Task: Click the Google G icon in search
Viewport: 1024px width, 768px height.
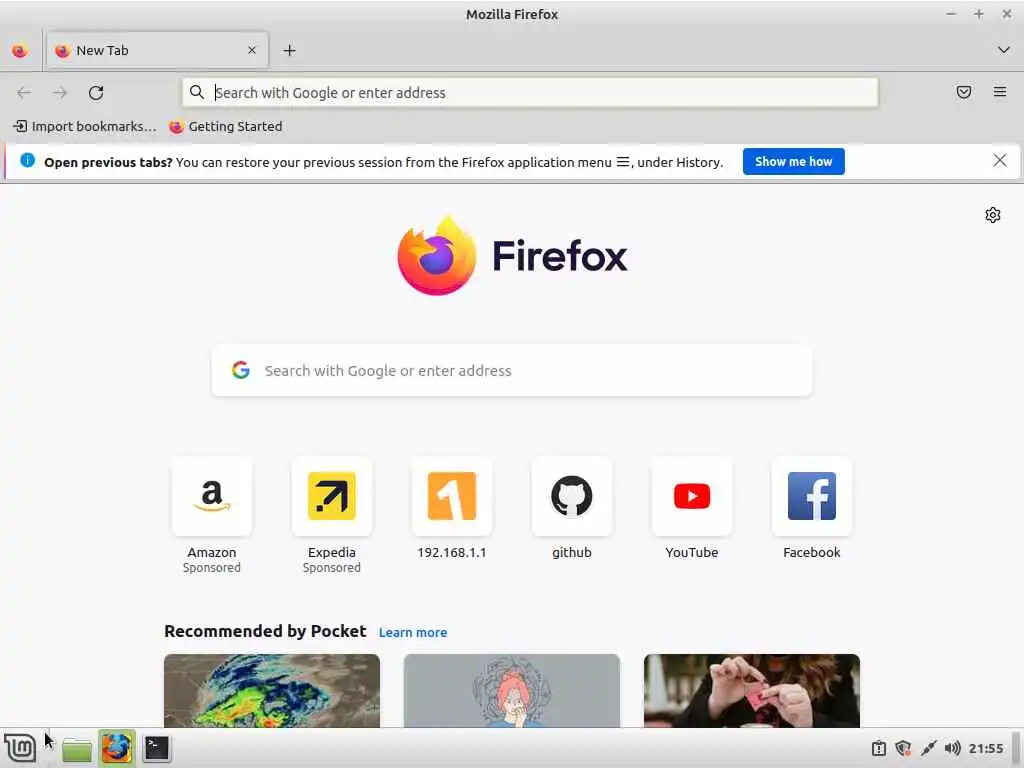Action: [241, 370]
